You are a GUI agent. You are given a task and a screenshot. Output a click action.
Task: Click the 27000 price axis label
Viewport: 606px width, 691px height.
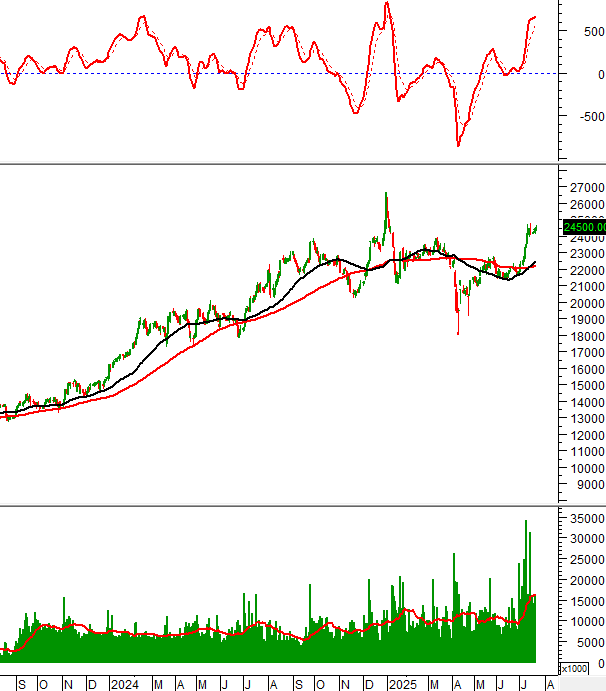587,188
